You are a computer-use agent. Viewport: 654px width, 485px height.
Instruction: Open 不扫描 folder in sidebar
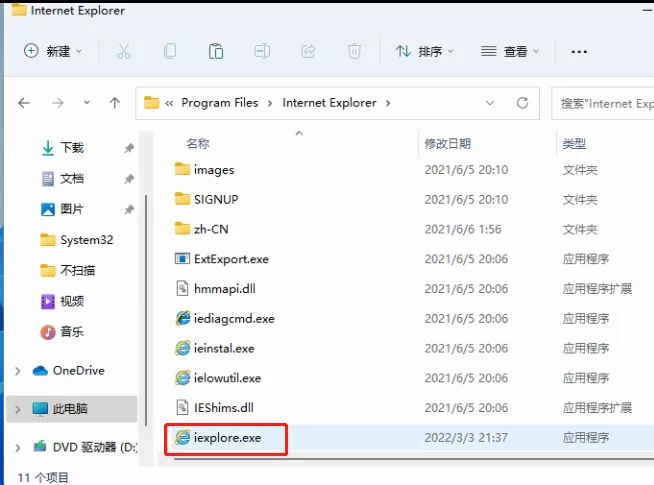[67, 271]
